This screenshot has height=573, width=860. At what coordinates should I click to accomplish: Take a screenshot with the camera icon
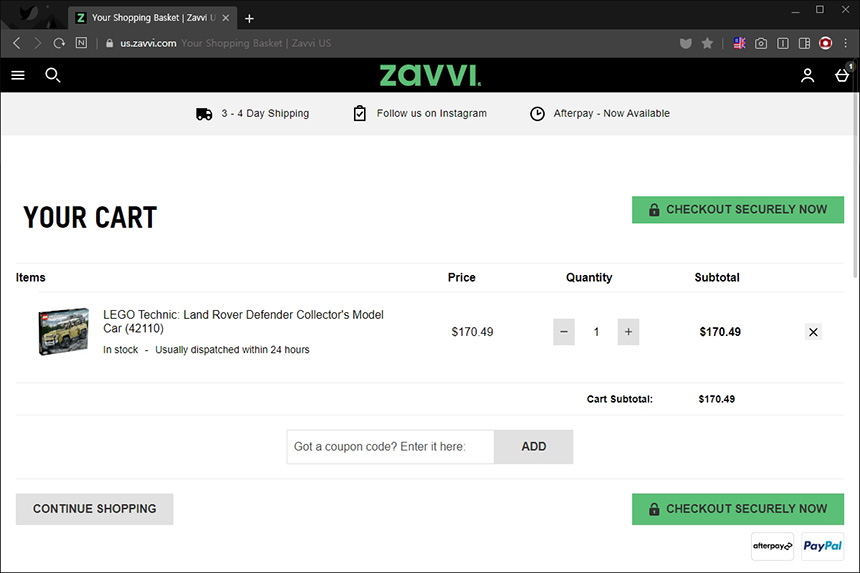(x=761, y=43)
